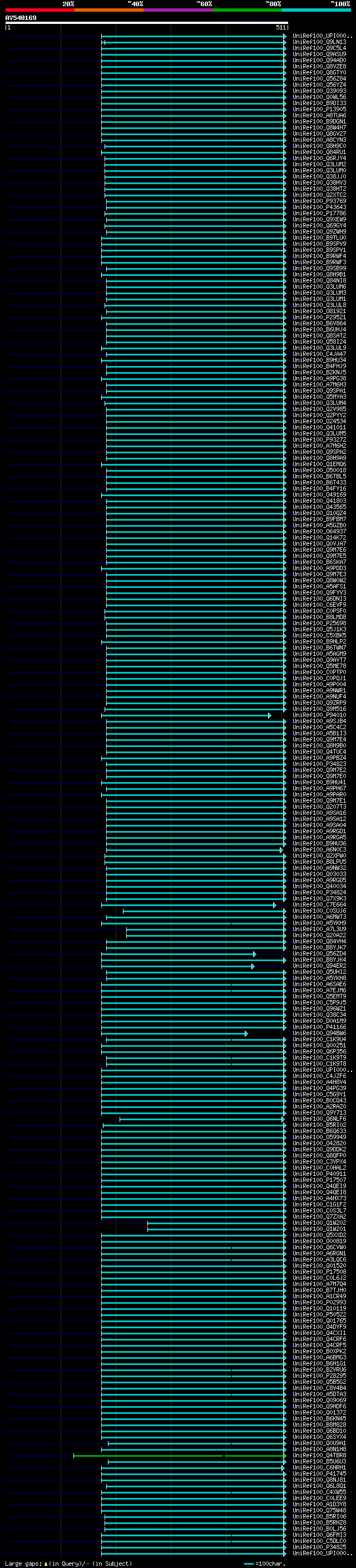
Task: Click UniRef100_Q84NI8 label
Action: pos(319,280)
